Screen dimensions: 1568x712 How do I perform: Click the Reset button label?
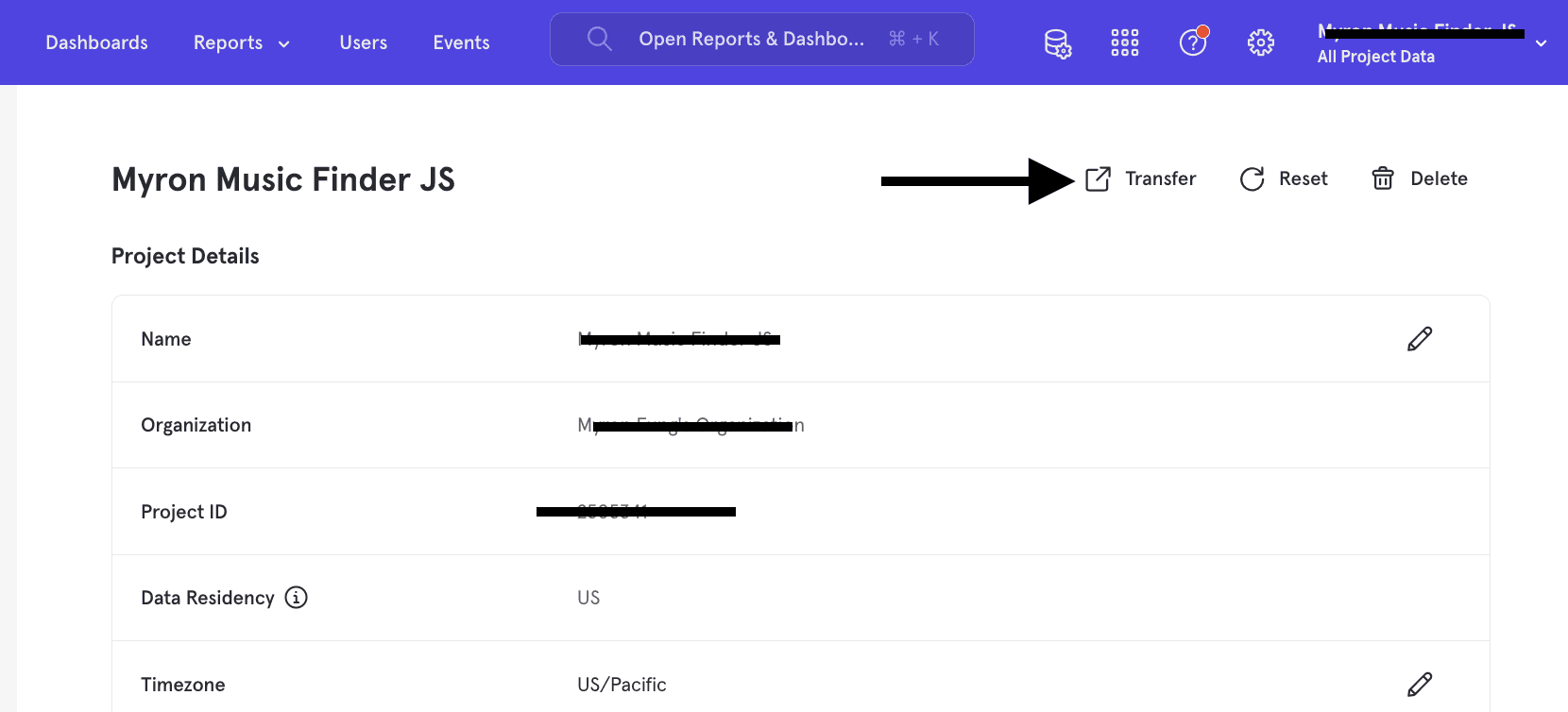point(1304,178)
